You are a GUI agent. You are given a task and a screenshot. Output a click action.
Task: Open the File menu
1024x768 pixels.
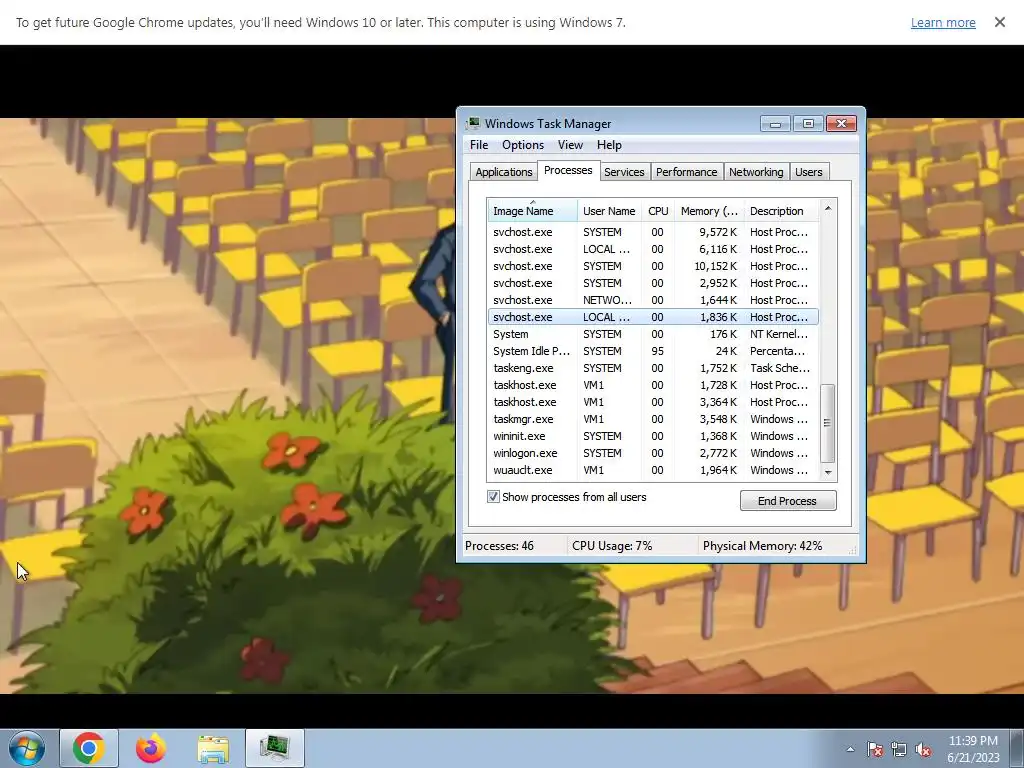click(x=479, y=145)
